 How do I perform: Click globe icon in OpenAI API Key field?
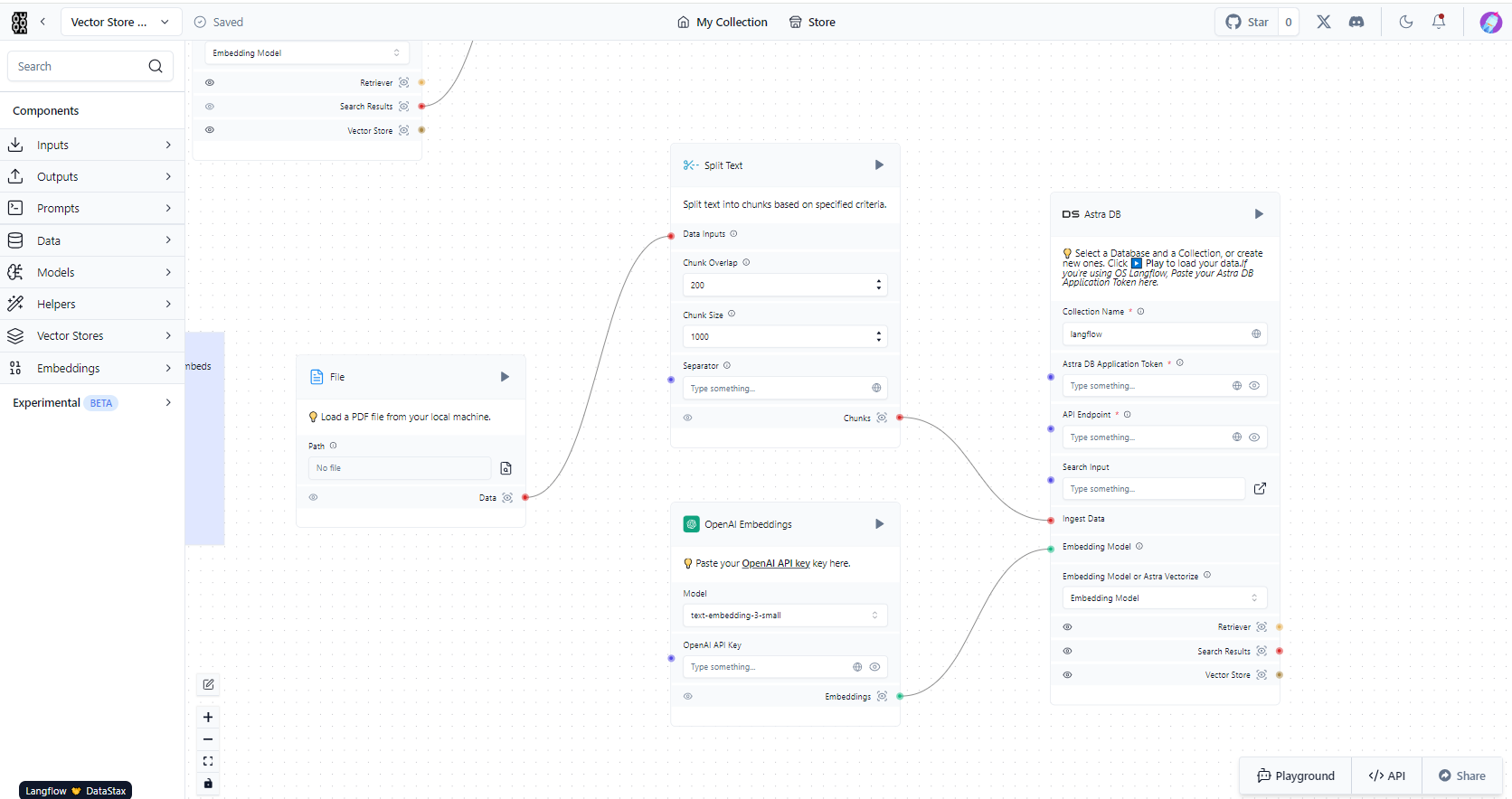[x=857, y=667]
